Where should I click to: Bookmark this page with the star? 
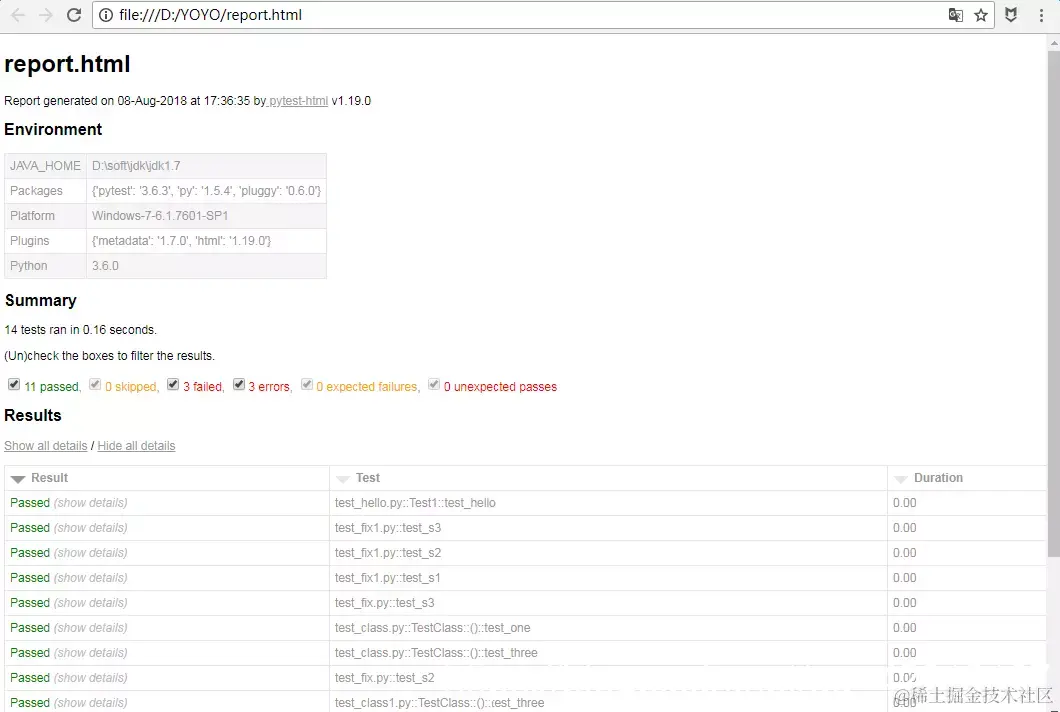tap(981, 15)
